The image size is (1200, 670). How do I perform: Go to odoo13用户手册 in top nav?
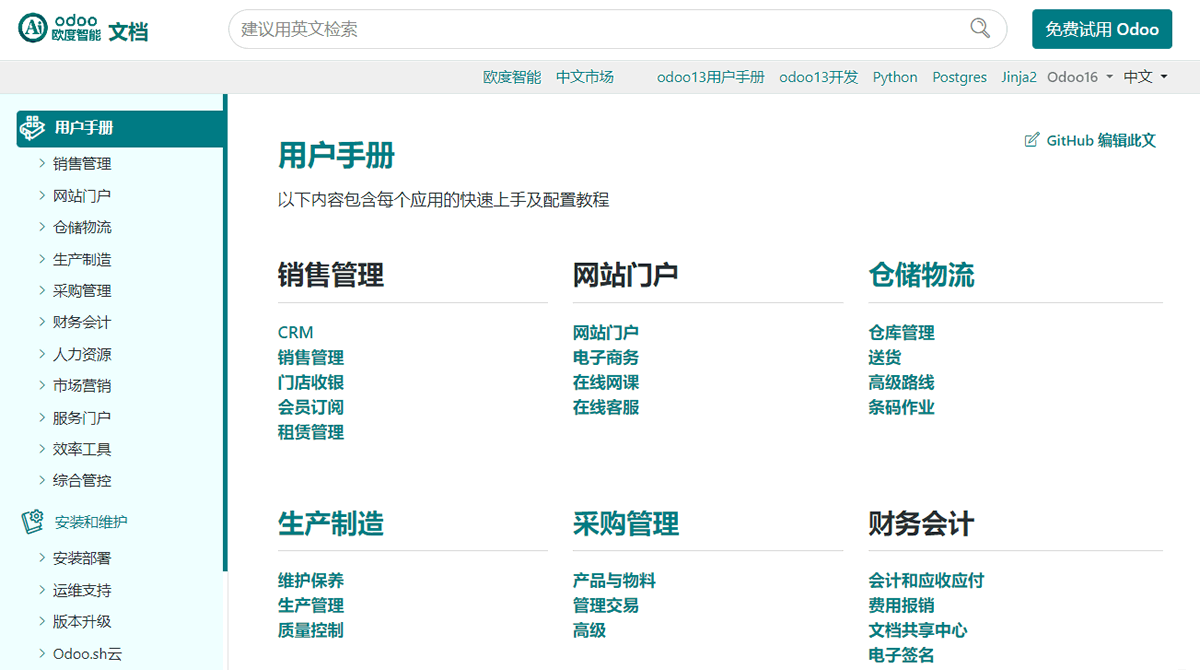[x=710, y=77]
